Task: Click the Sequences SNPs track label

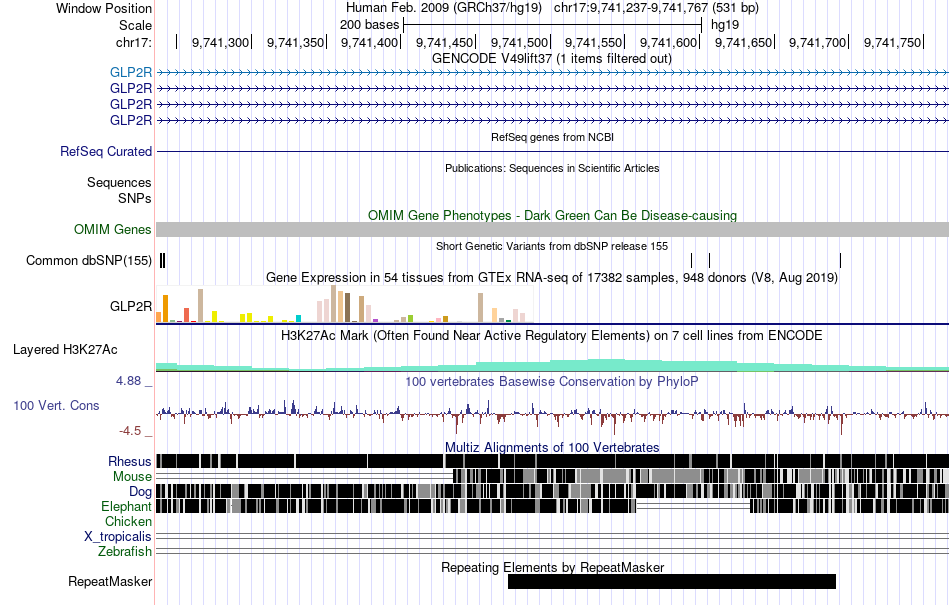Action: 119,190
